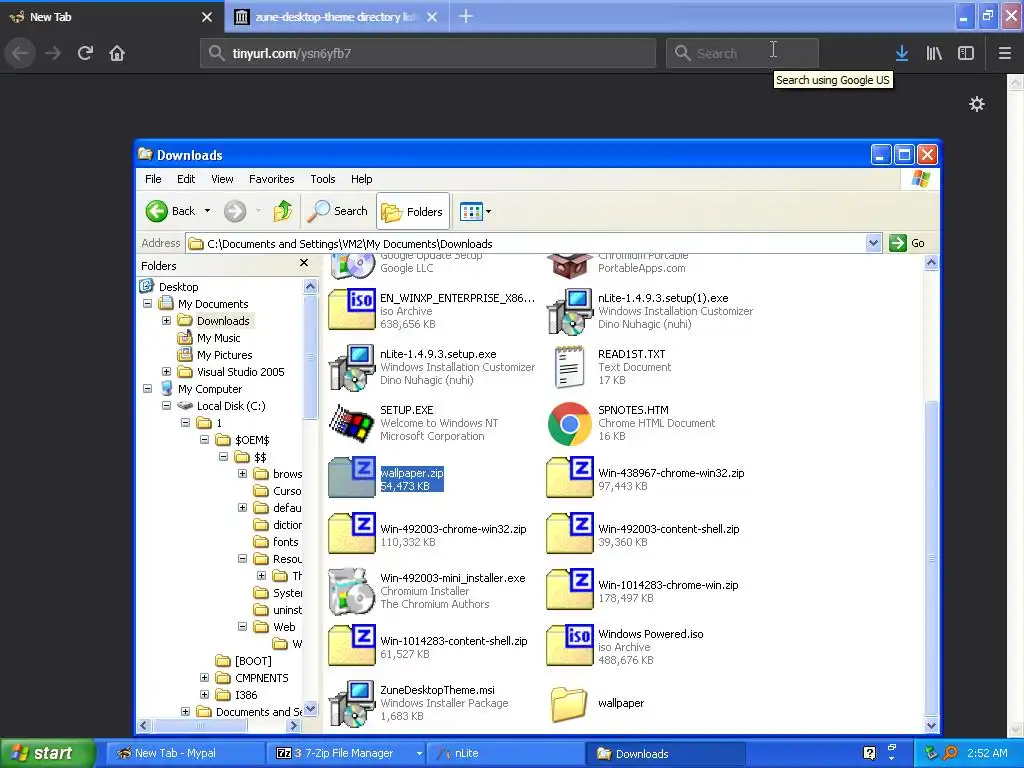Select the wallpaper folder icon
The image size is (1024, 768).
pyautogui.click(x=569, y=704)
